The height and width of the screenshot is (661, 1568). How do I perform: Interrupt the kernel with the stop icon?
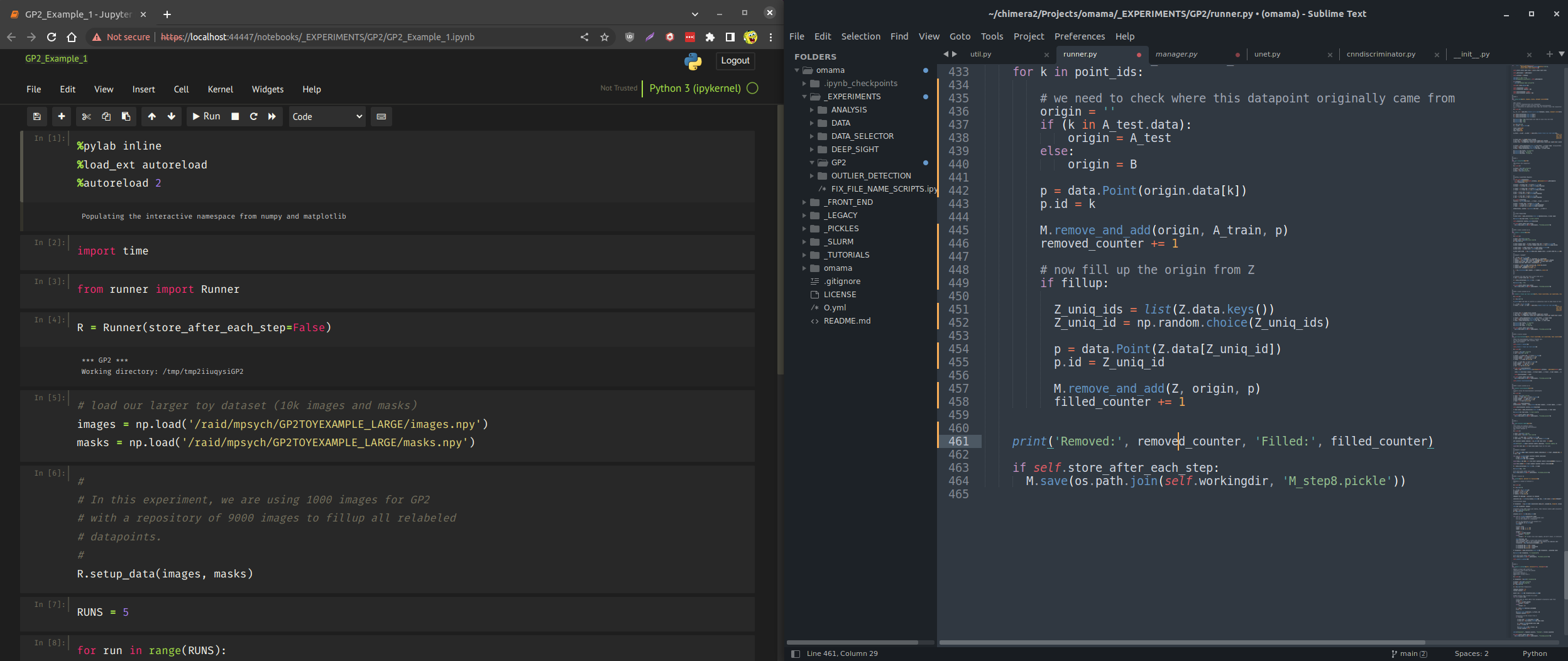click(235, 116)
